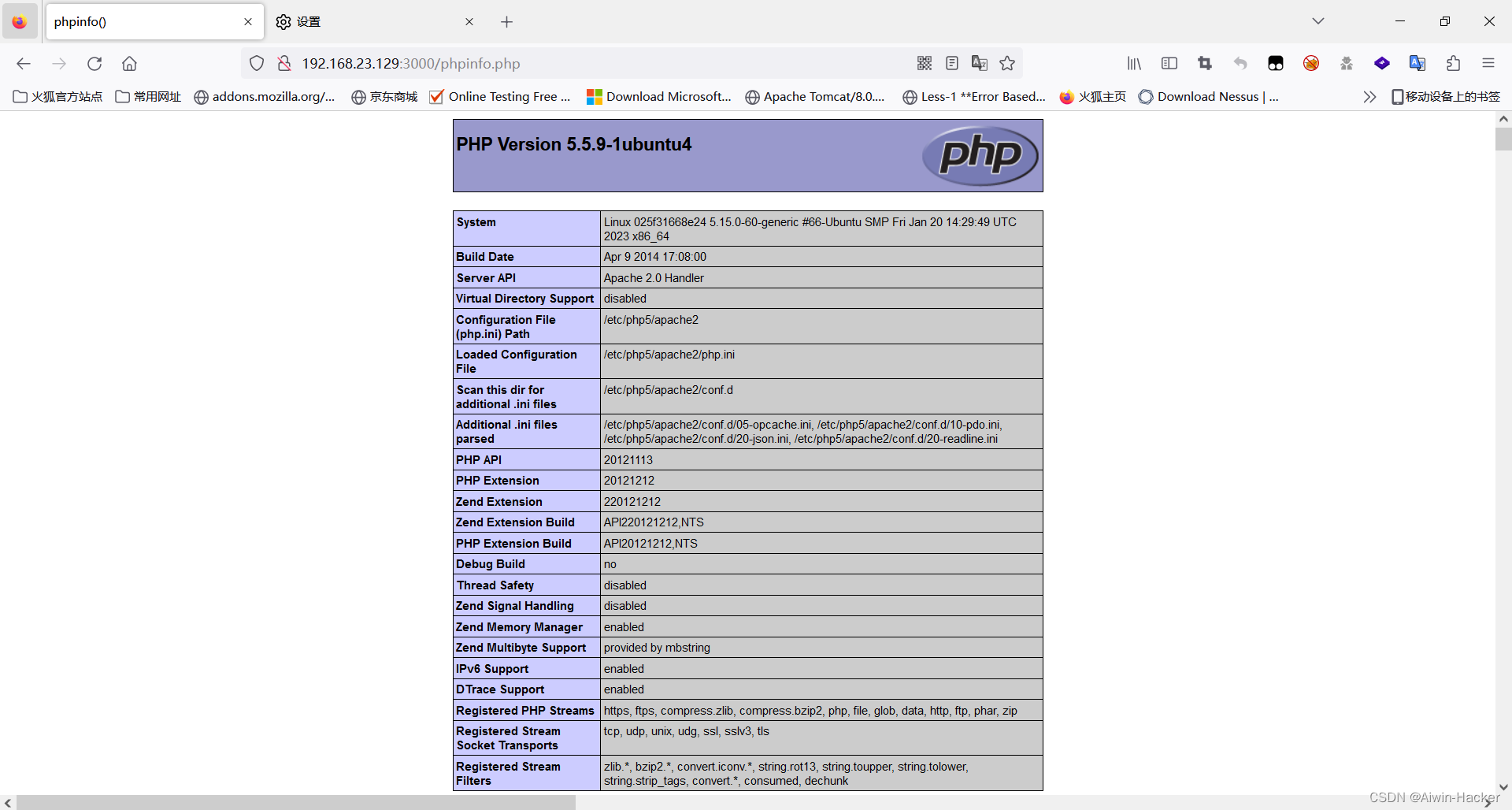1512x810 pixels.
Task: Go back to the previous page
Action: pyautogui.click(x=24, y=64)
